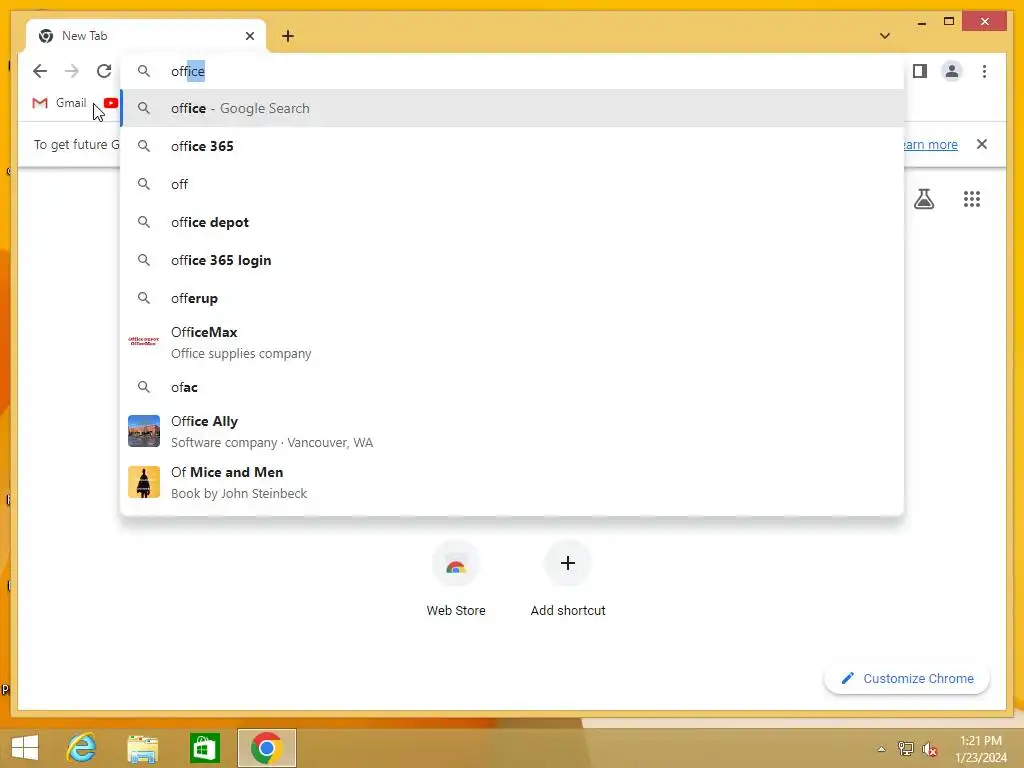The width and height of the screenshot is (1024, 768).
Task: Click the address bar containing office
Action: (512, 71)
